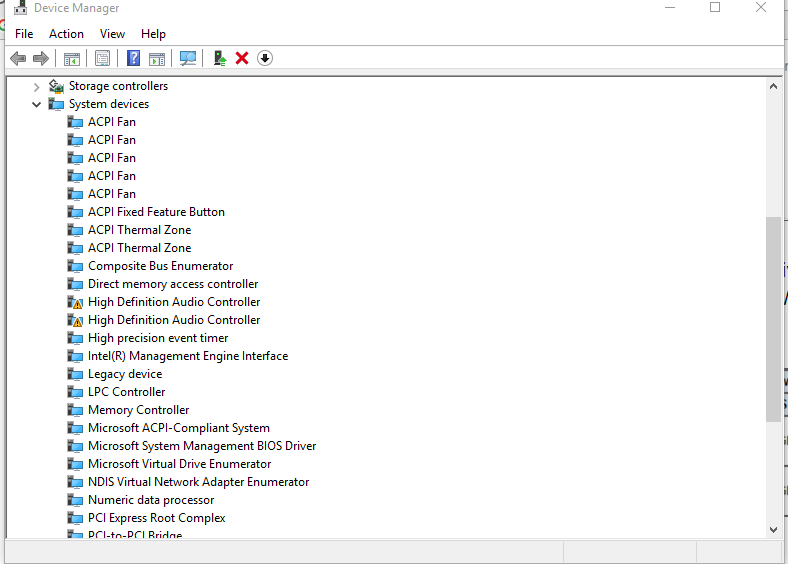This screenshot has width=788, height=564.
Task: Open the File menu
Action: click(x=24, y=34)
